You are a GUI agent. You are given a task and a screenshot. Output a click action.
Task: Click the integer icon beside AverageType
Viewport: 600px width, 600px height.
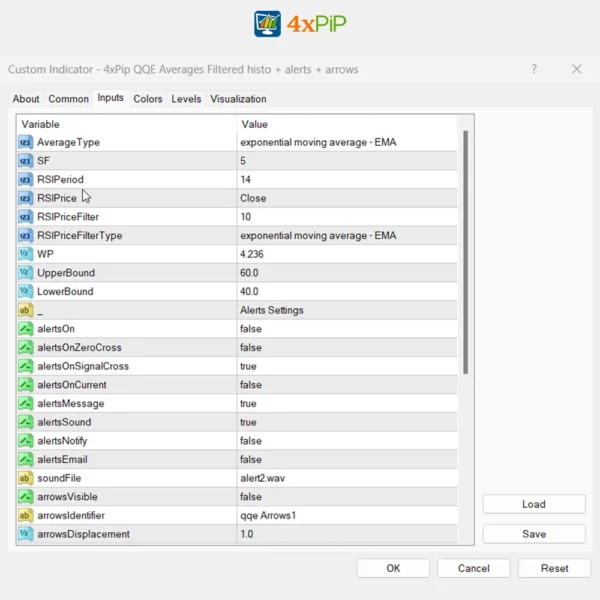click(x=26, y=143)
